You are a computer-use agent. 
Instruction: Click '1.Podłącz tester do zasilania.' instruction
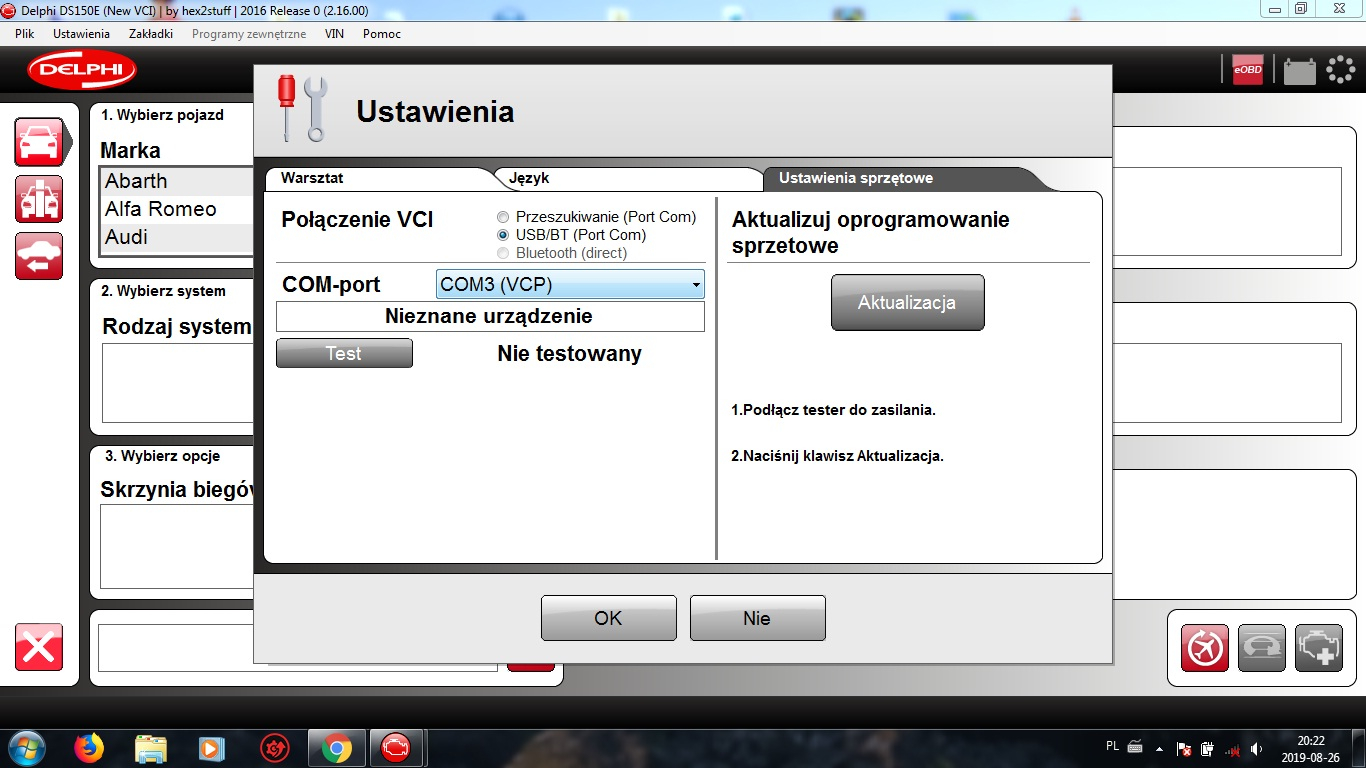tap(834, 410)
